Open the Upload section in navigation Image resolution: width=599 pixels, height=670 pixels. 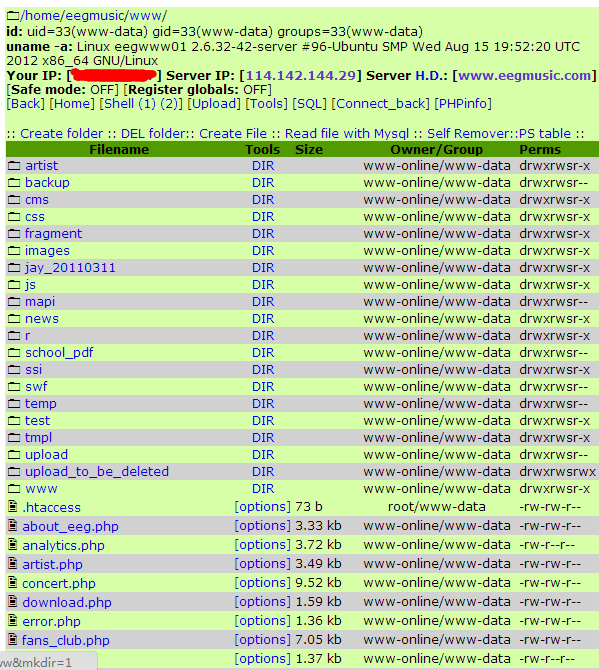click(x=214, y=104)
